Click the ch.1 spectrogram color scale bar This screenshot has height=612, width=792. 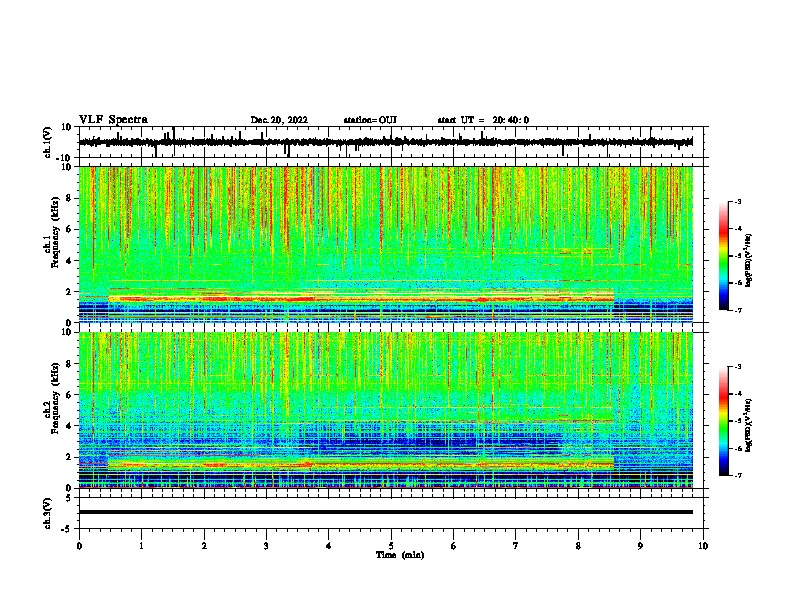point(724,256)
